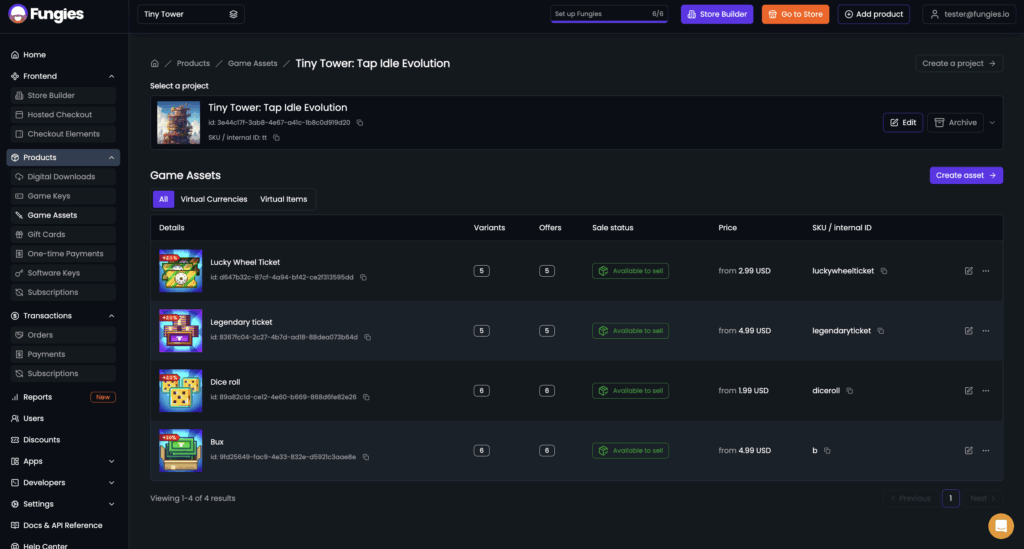Archive the Tiny Tower project
This screenshot has width=1024, height=549.
955,123
